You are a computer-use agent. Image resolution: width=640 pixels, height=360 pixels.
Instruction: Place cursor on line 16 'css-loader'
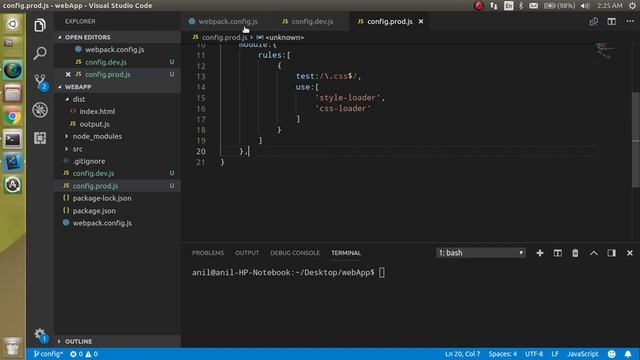coord(343,109)
